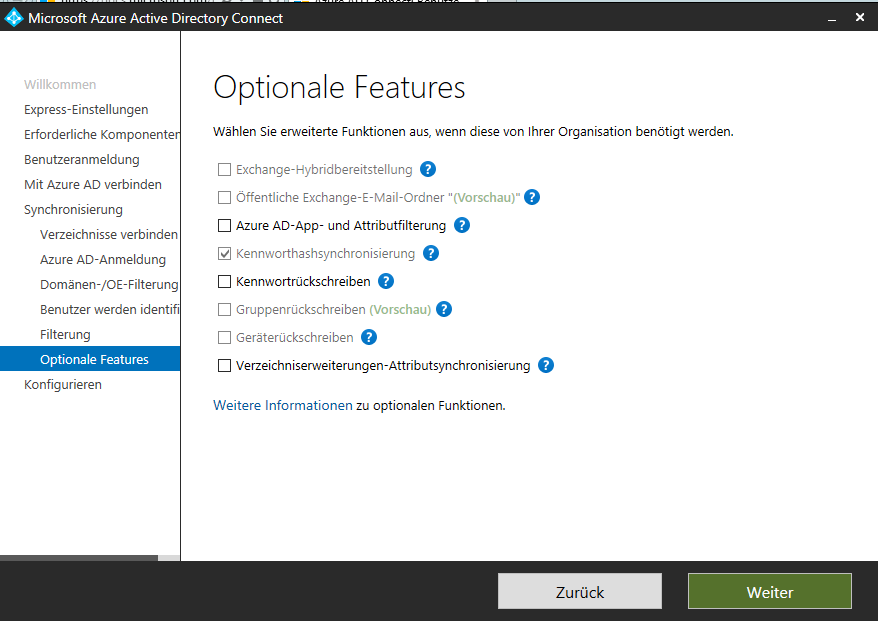This screenshot has height=621, width=878.
Task: Toggle Öffentliche Exchange-E-Mail-Ordner checkbox
Action: pyautogui.click(x=224, y=197)
